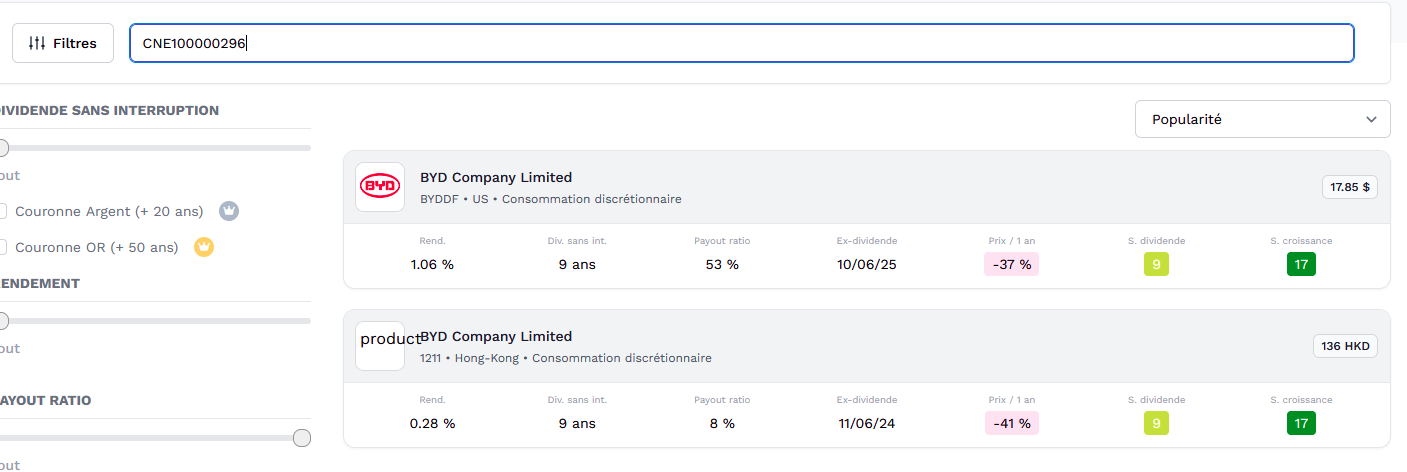Click the growth score 17 badge for 1211 Hong-Kong

(x=1301, y=423)
